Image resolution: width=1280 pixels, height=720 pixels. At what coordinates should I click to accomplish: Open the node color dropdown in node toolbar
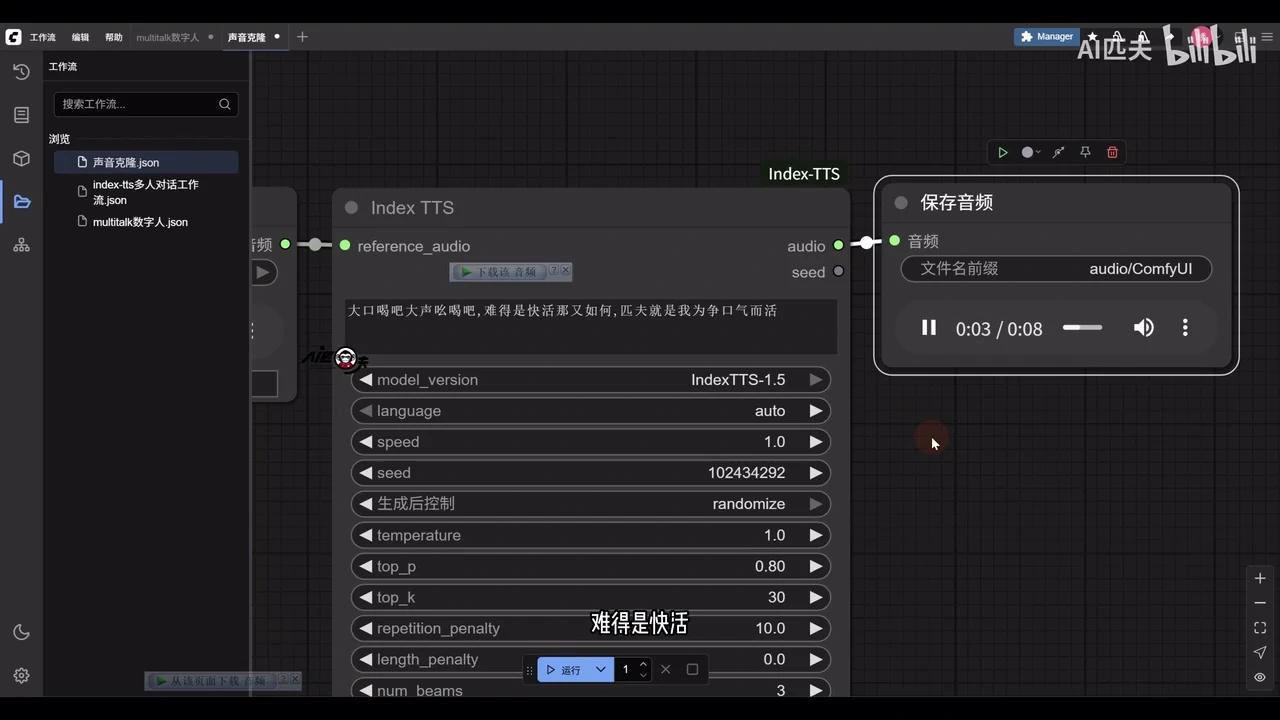pos(1030,152)
